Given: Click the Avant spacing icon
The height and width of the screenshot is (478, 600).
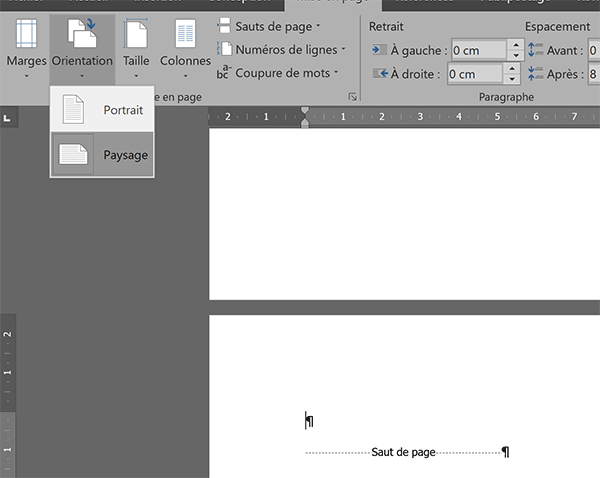Looking at the screenshot, I should (x=535, y=50).
